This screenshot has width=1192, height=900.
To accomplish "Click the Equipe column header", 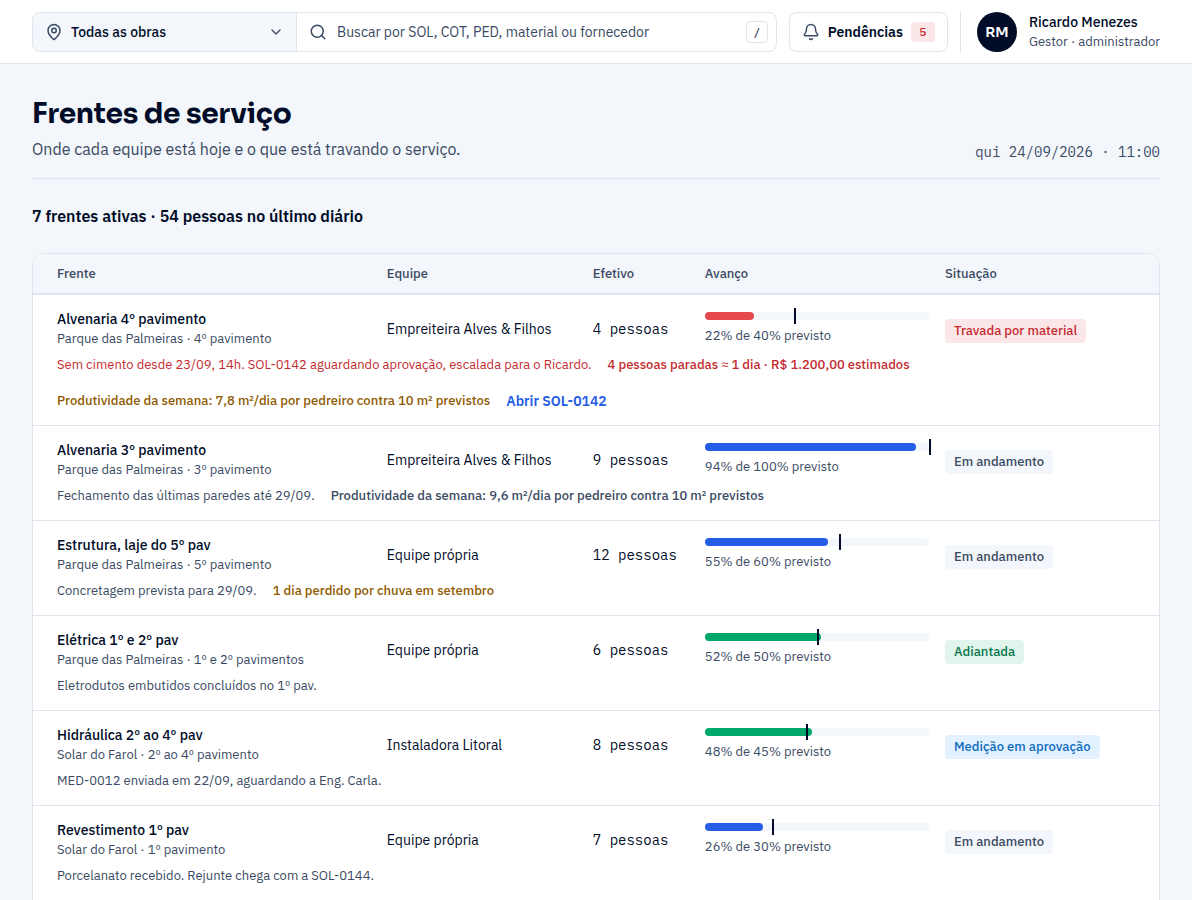I will (407, 274).
